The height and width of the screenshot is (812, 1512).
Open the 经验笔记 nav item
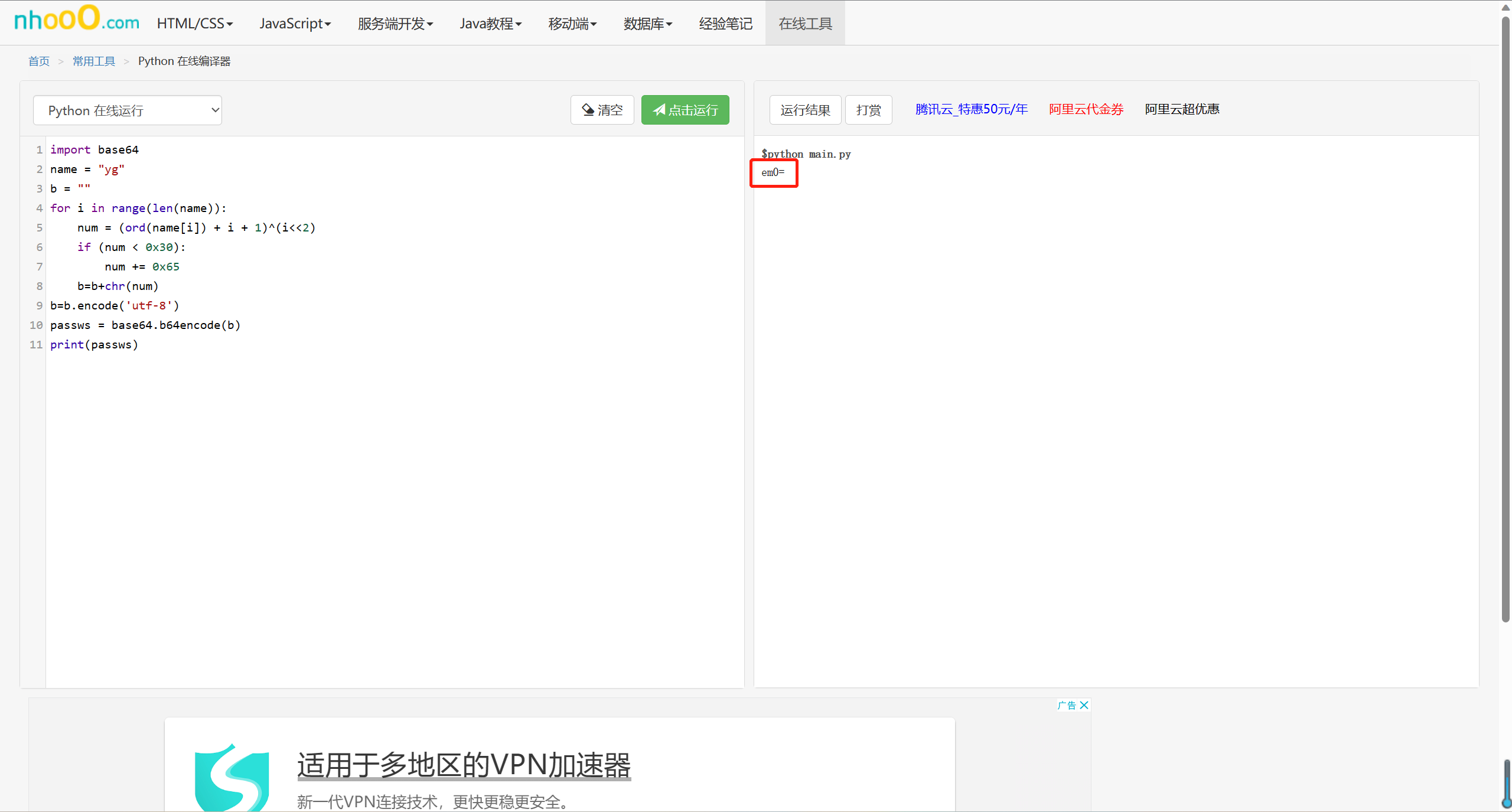coord(725,24)
